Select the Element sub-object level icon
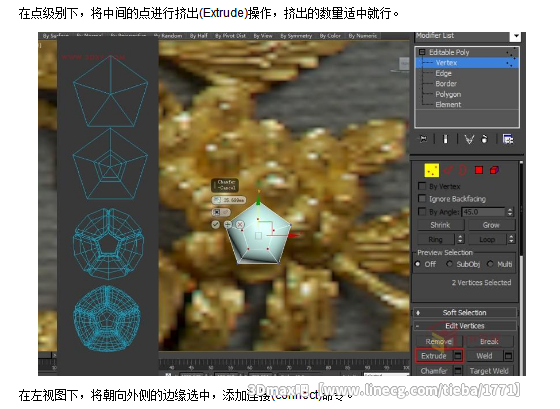The image size is (560, 409). 494,170
